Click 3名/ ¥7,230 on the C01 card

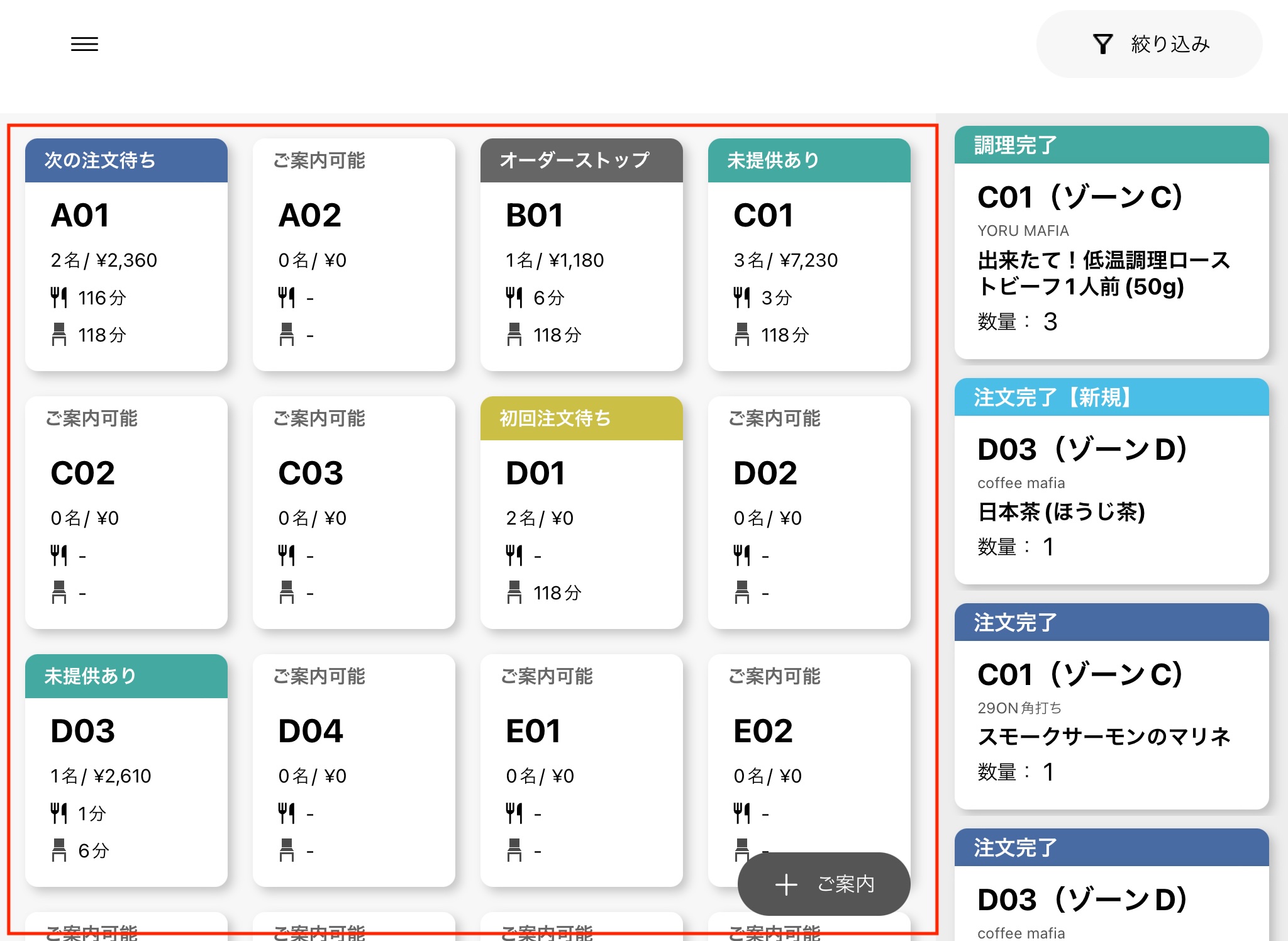point(786,260)
